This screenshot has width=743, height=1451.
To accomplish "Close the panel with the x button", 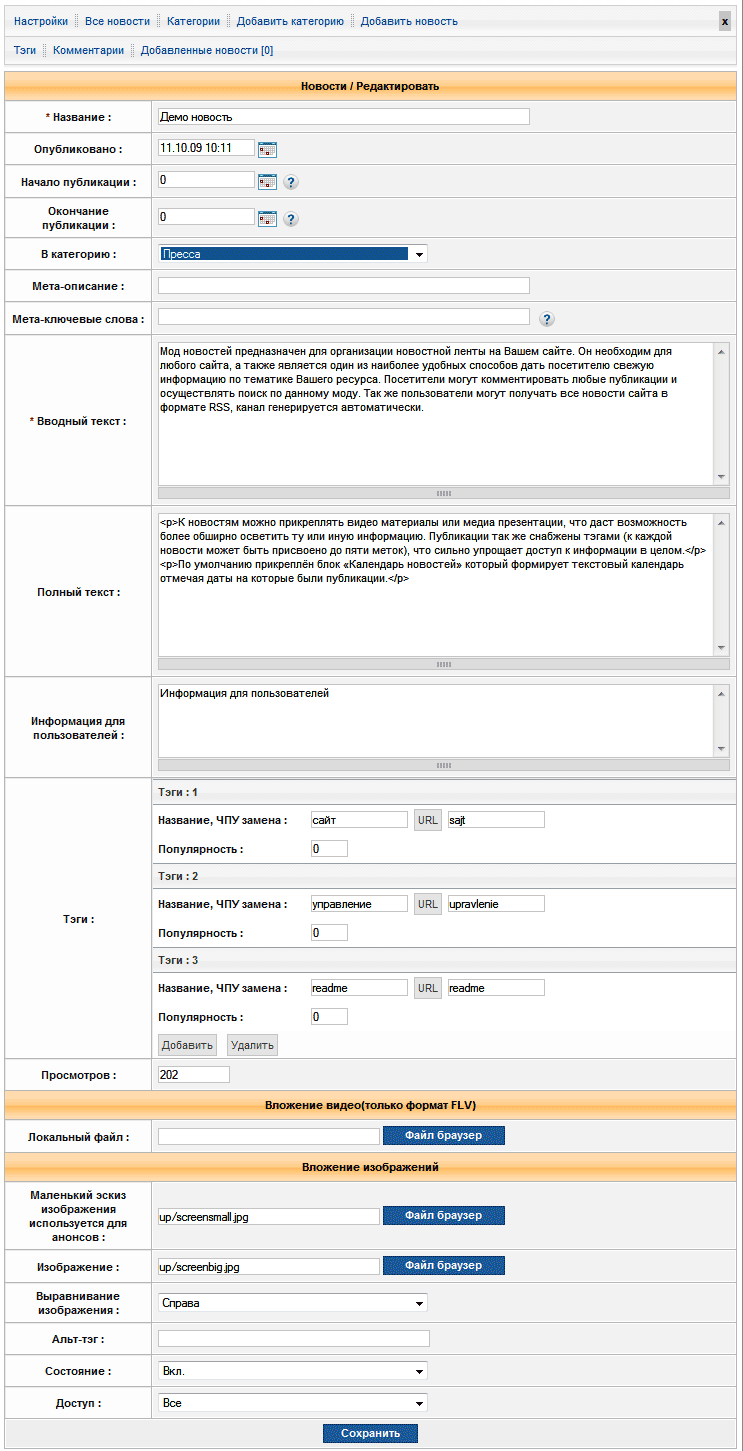I will click(x=725, y=21).
